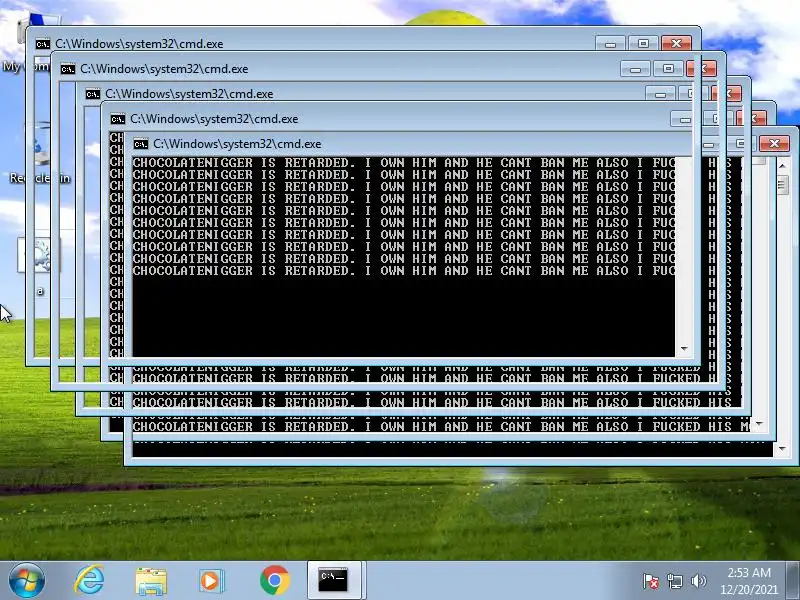Select the desktop icon labeled "a"
The width and height of the screenshot is (800, 600).
point(39,267)
